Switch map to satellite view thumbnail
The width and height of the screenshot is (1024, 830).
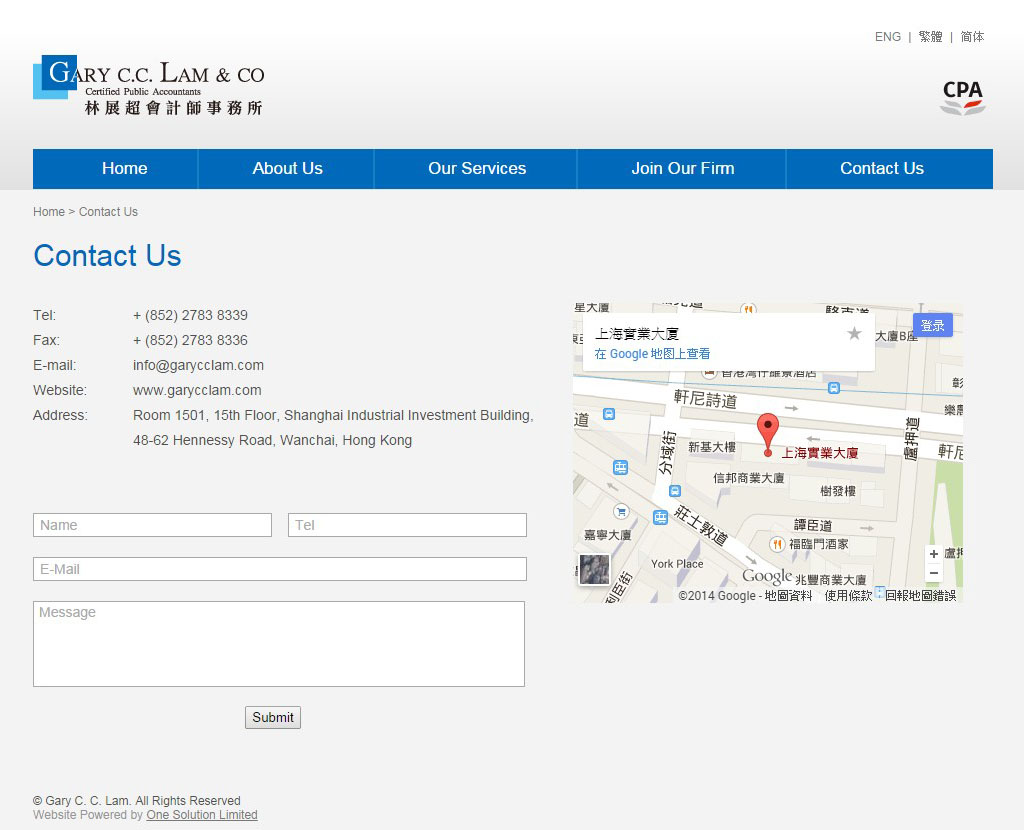(x=594, y=569)
